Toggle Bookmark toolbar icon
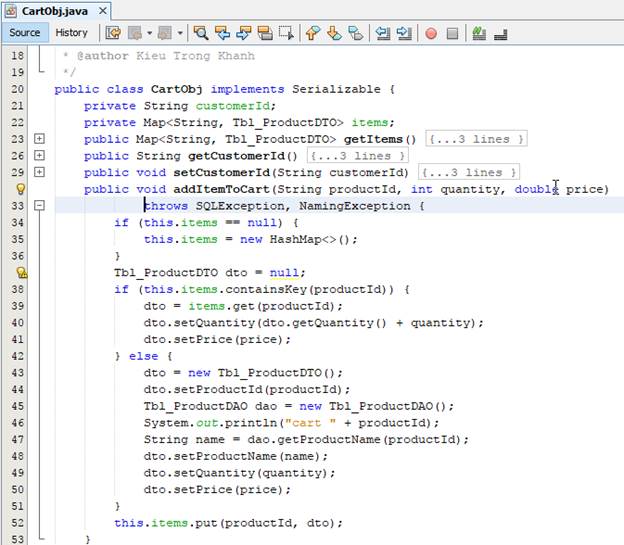This screenshot has height=545, width=624. tap(356, 33)
